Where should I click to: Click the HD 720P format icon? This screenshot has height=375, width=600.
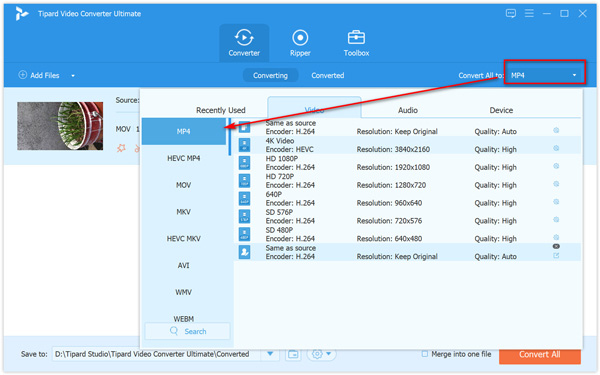click(x=245, y=181)
